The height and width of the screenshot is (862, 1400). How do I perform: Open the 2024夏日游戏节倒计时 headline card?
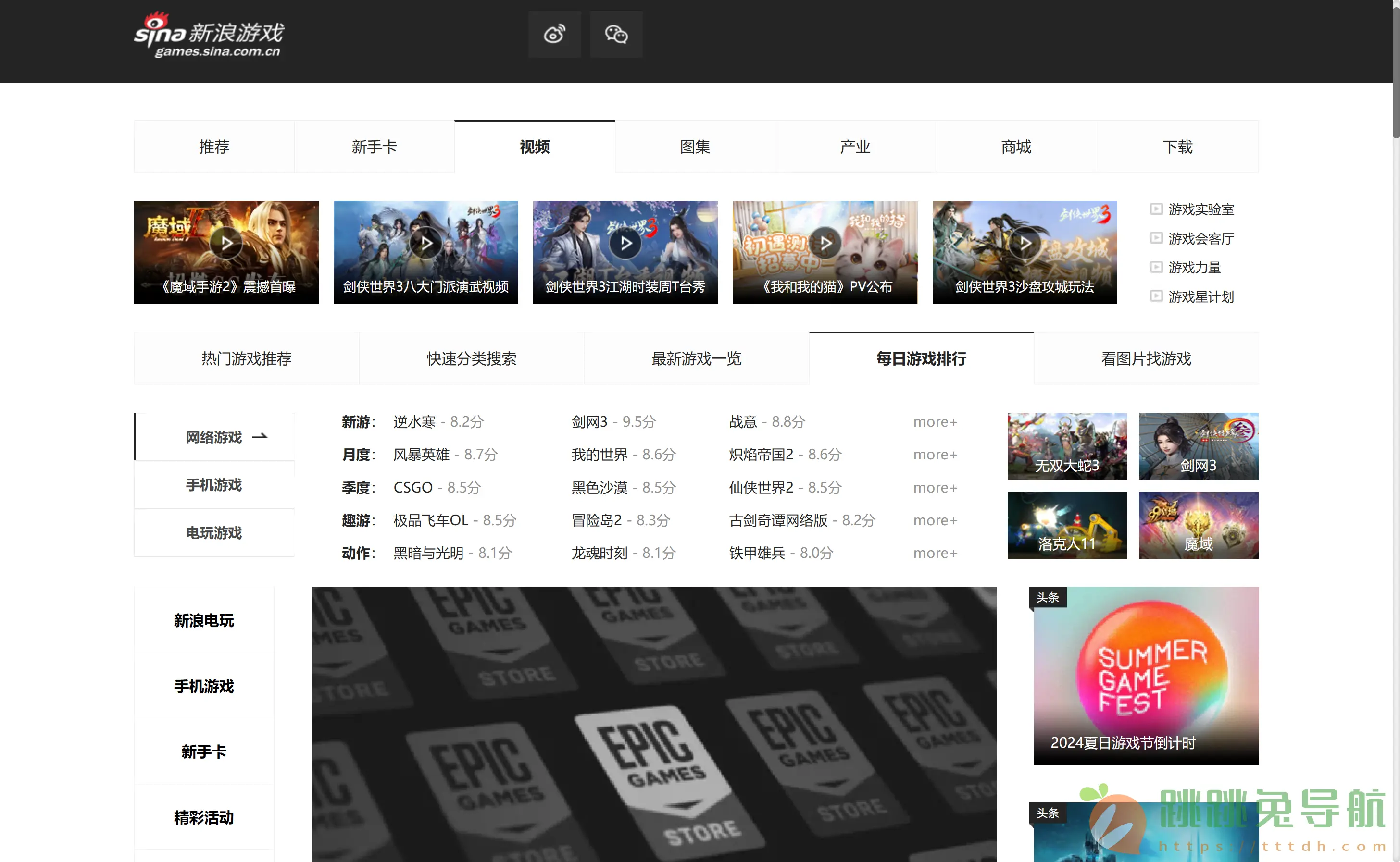point(1146,676)
